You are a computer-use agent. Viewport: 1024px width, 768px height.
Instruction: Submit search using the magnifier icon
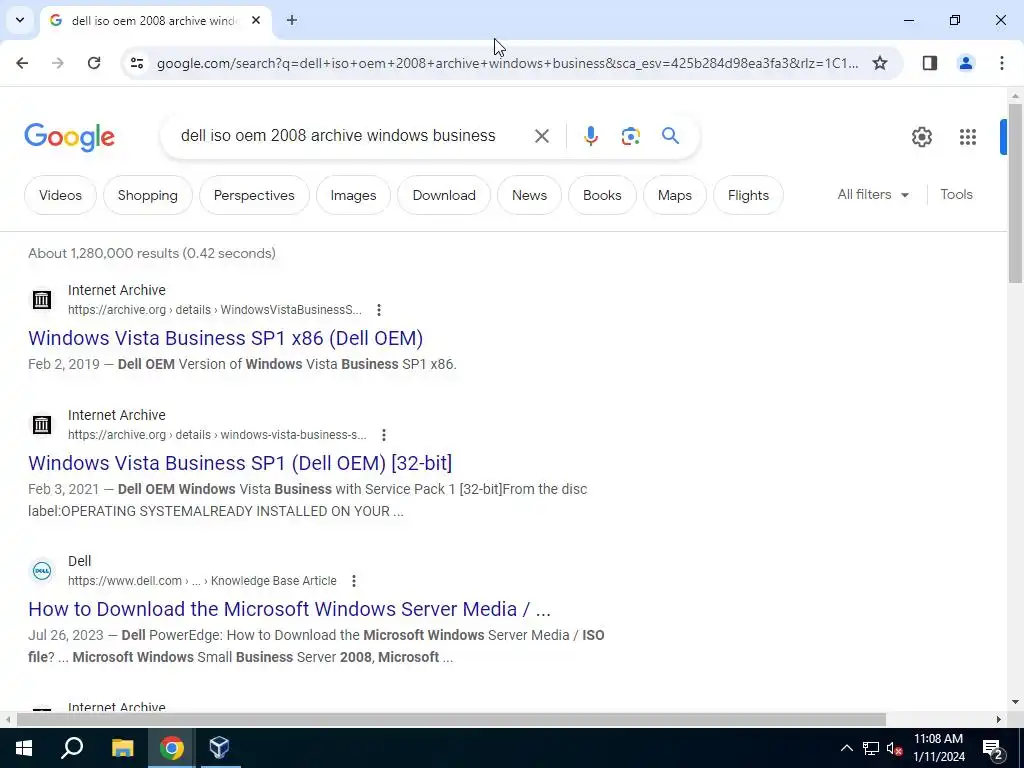coord(670,136)
